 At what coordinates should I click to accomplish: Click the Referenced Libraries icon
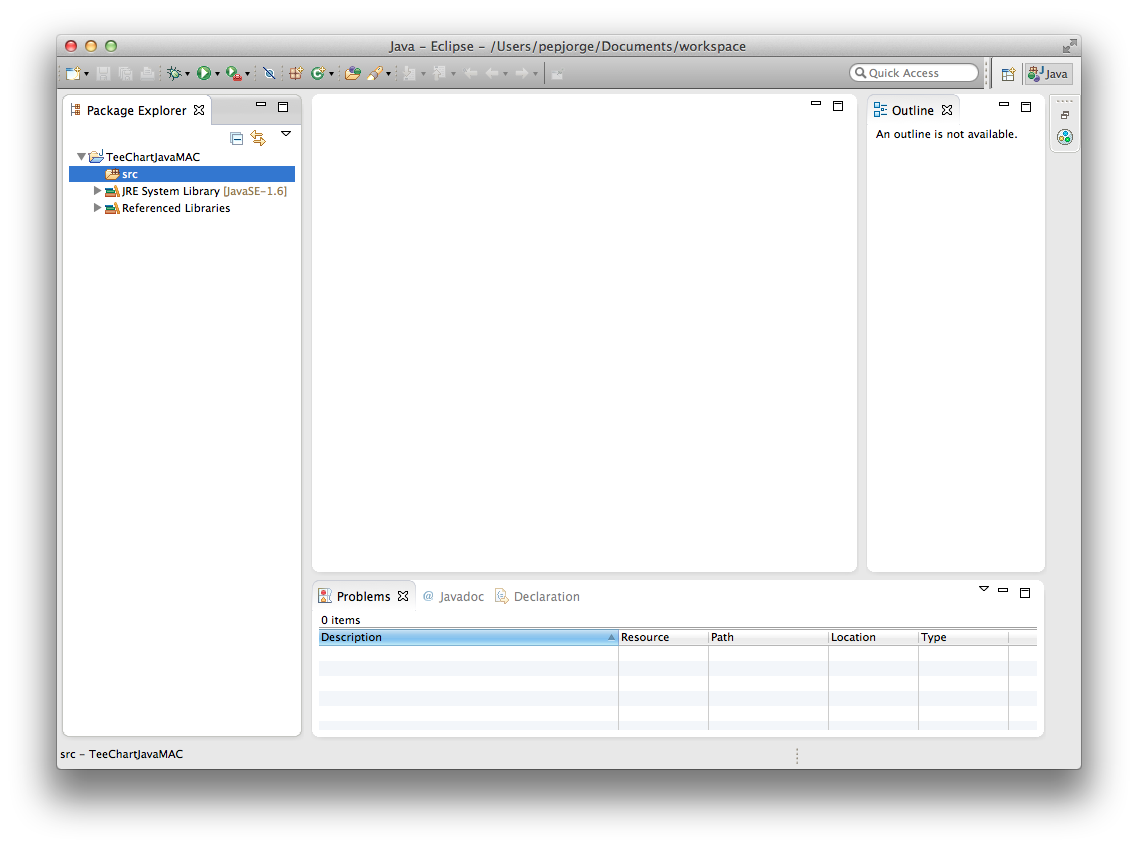point(112,208)
